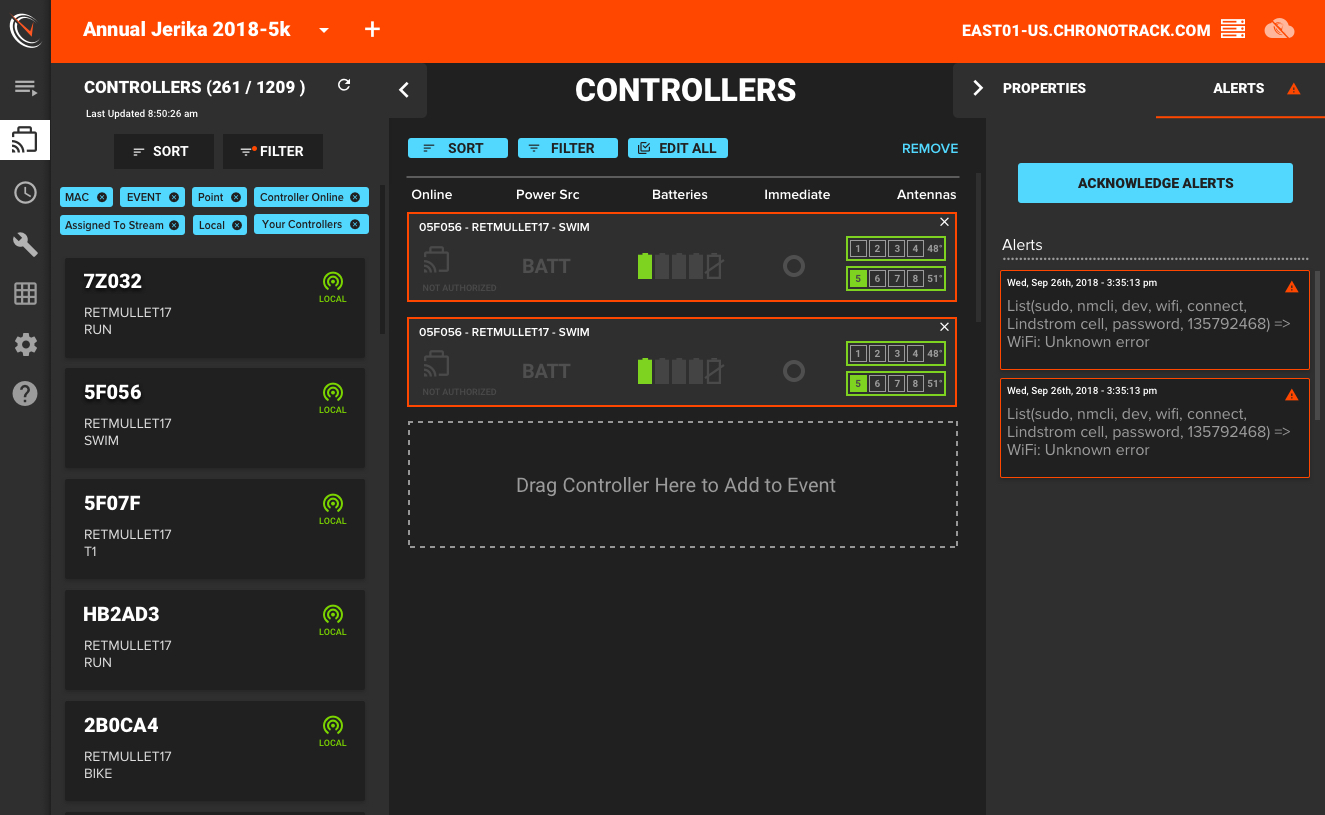This screenshot has height=815, width=1325.
Task: Toggle antenna port 5 on the first controller
Action: pos(857,278)
